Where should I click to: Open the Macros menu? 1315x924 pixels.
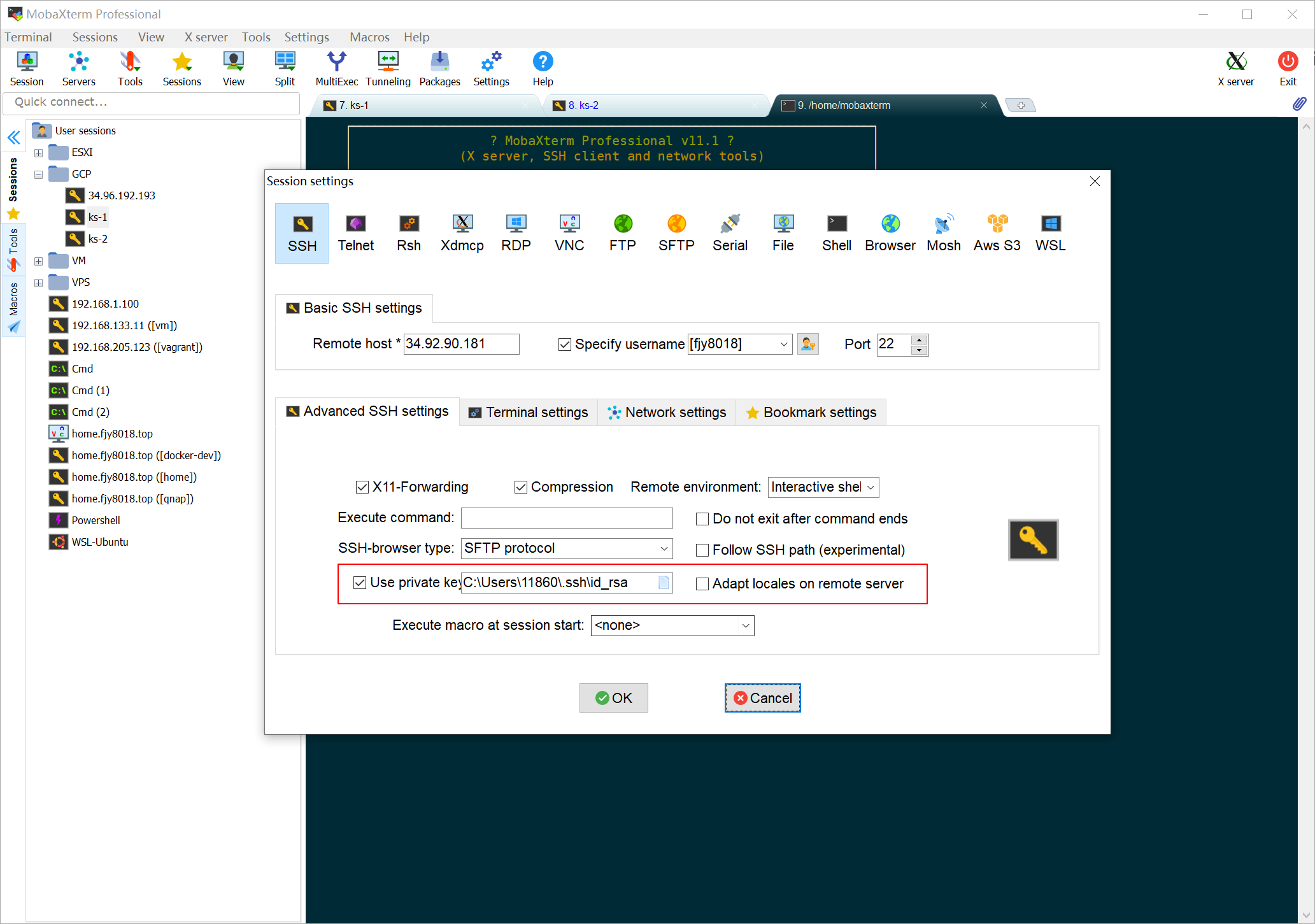tap(369, 37)
